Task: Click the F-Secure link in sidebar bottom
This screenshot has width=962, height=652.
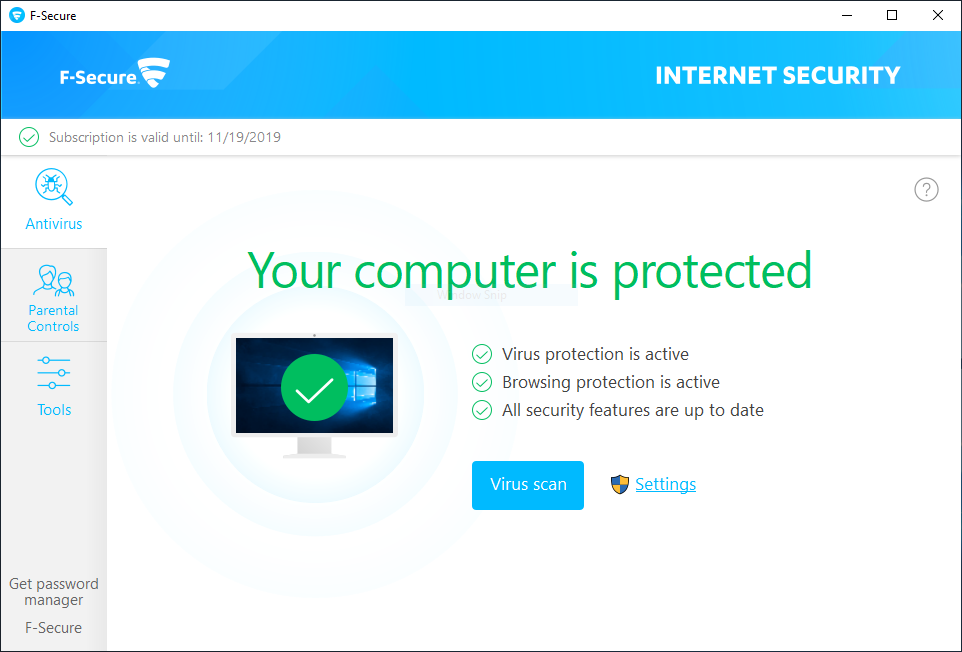Action: (x=54, y=628)
